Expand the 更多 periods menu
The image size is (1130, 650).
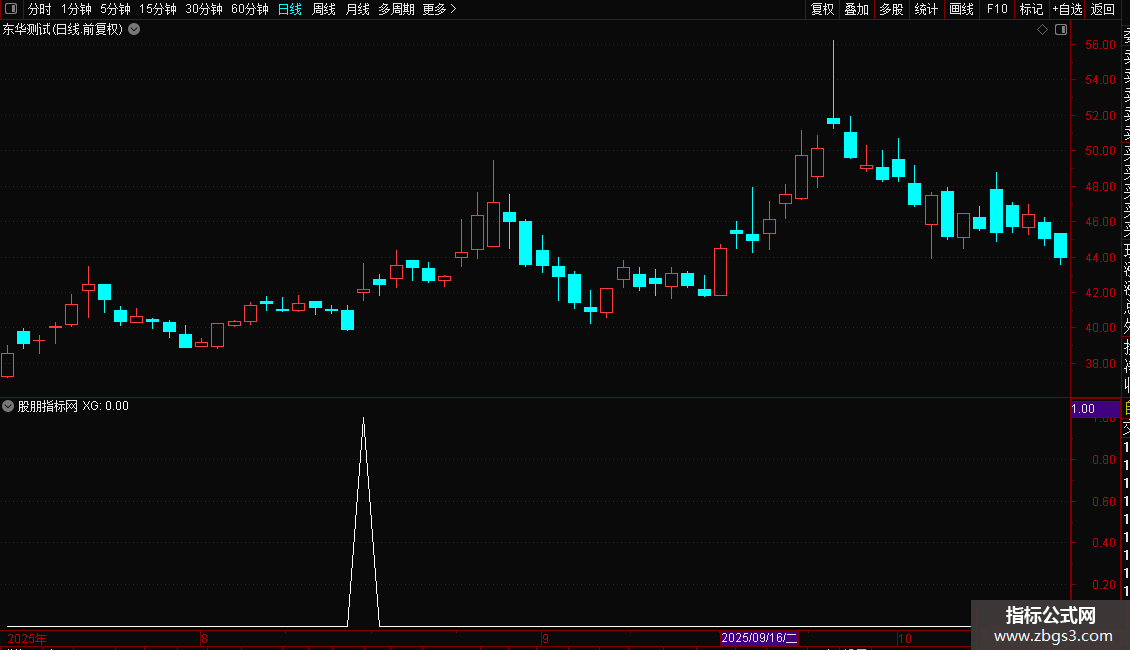coord(439,9)
